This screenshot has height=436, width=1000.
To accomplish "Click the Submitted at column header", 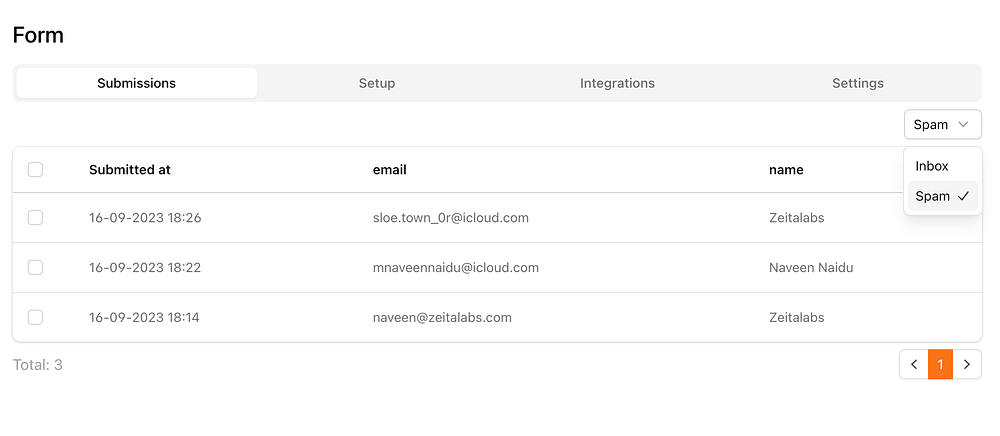I will (130, 170).
